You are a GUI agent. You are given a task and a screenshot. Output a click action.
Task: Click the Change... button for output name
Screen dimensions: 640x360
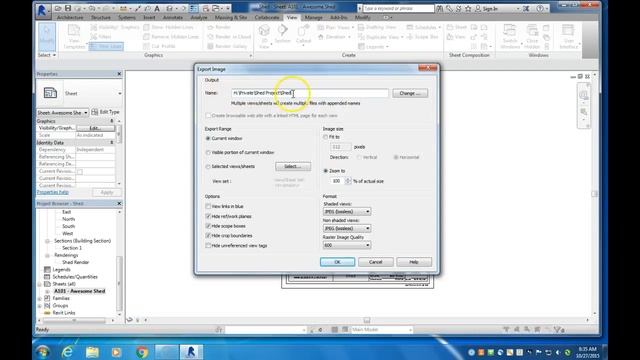[410, 93]
